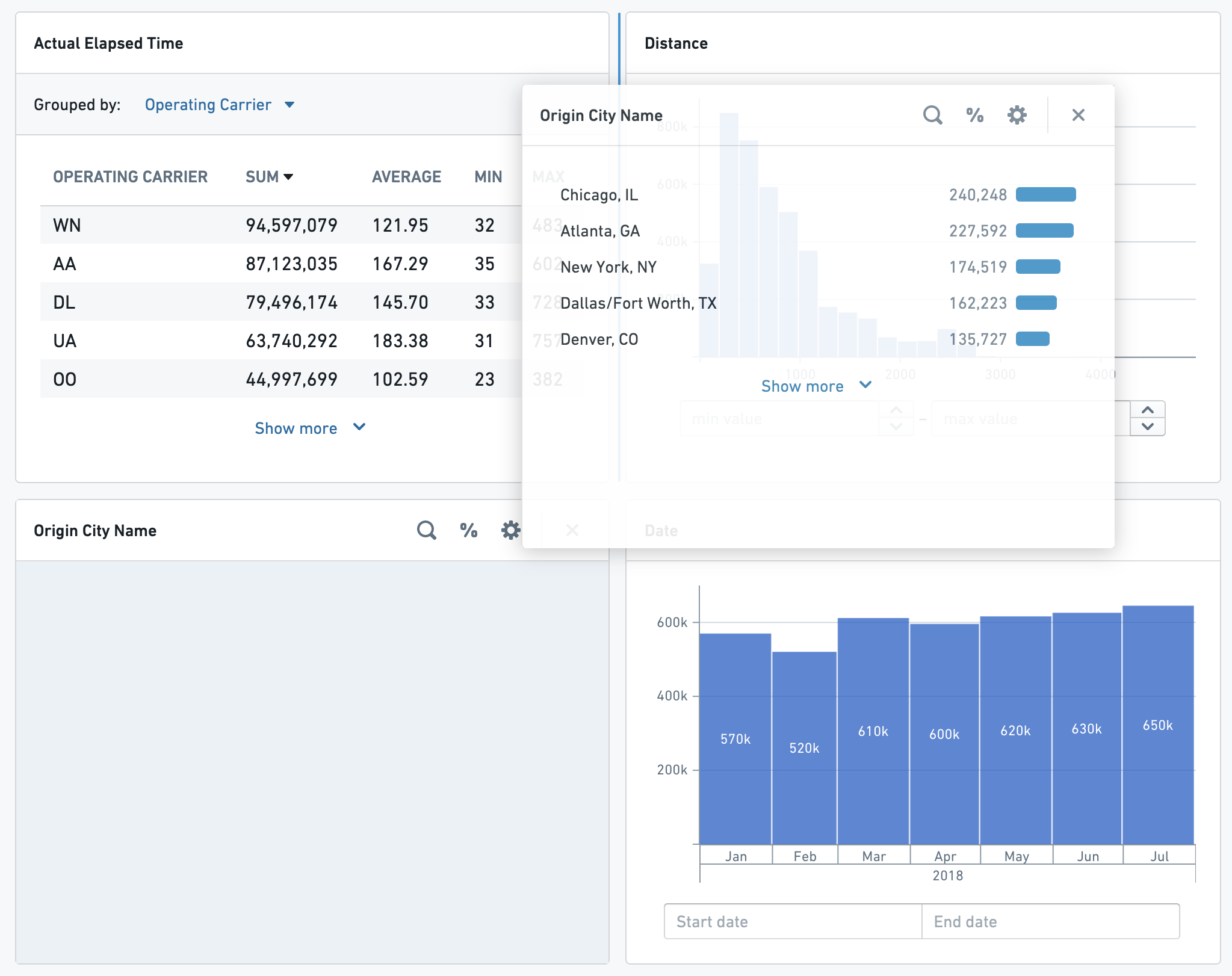
Task: Select the New York, NY row
Action: tap(818, 267)
